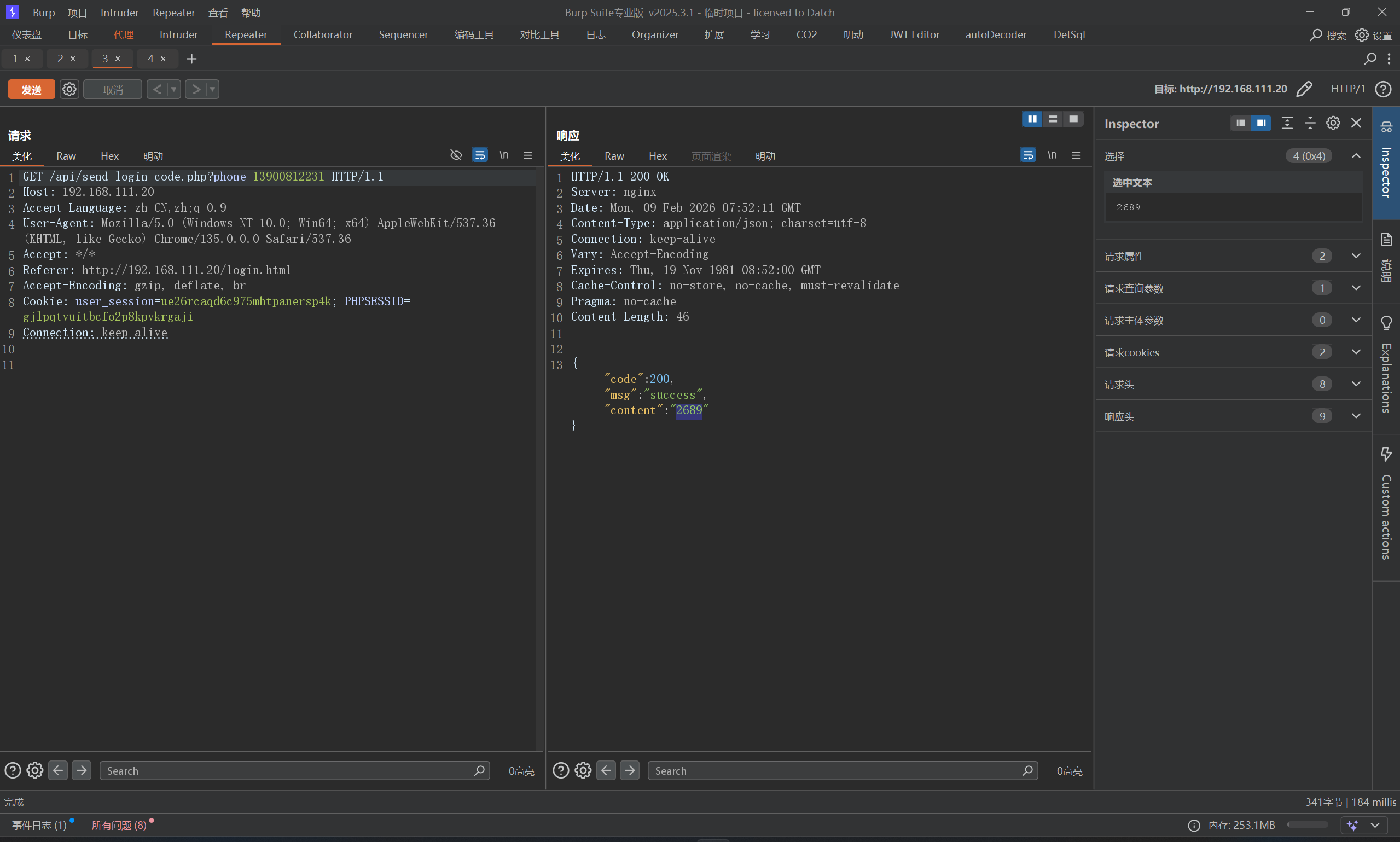Click the 发送 send button
This screenshot has height=842, width=1400.
31,89
